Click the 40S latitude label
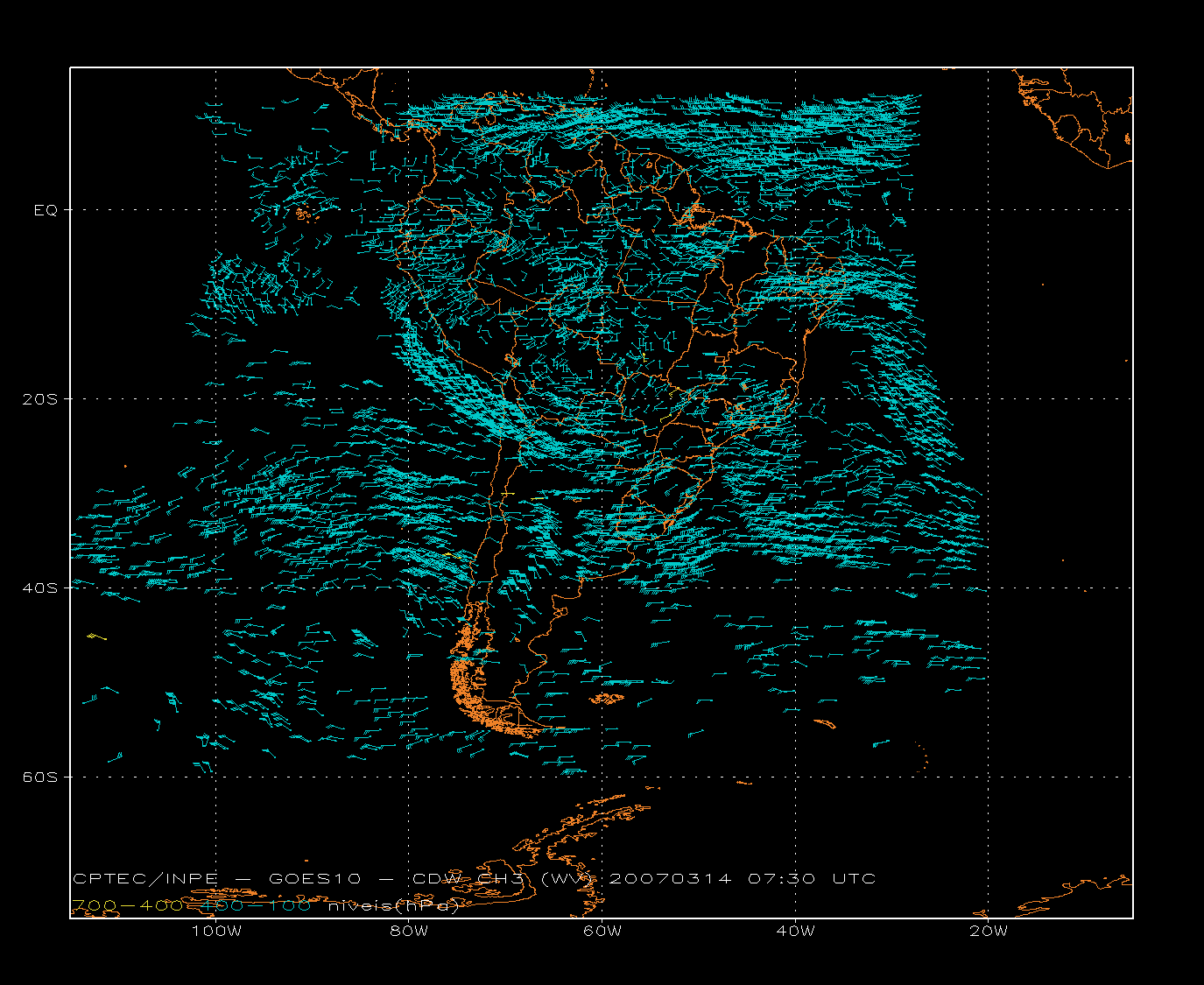 [x=41, y=588]
